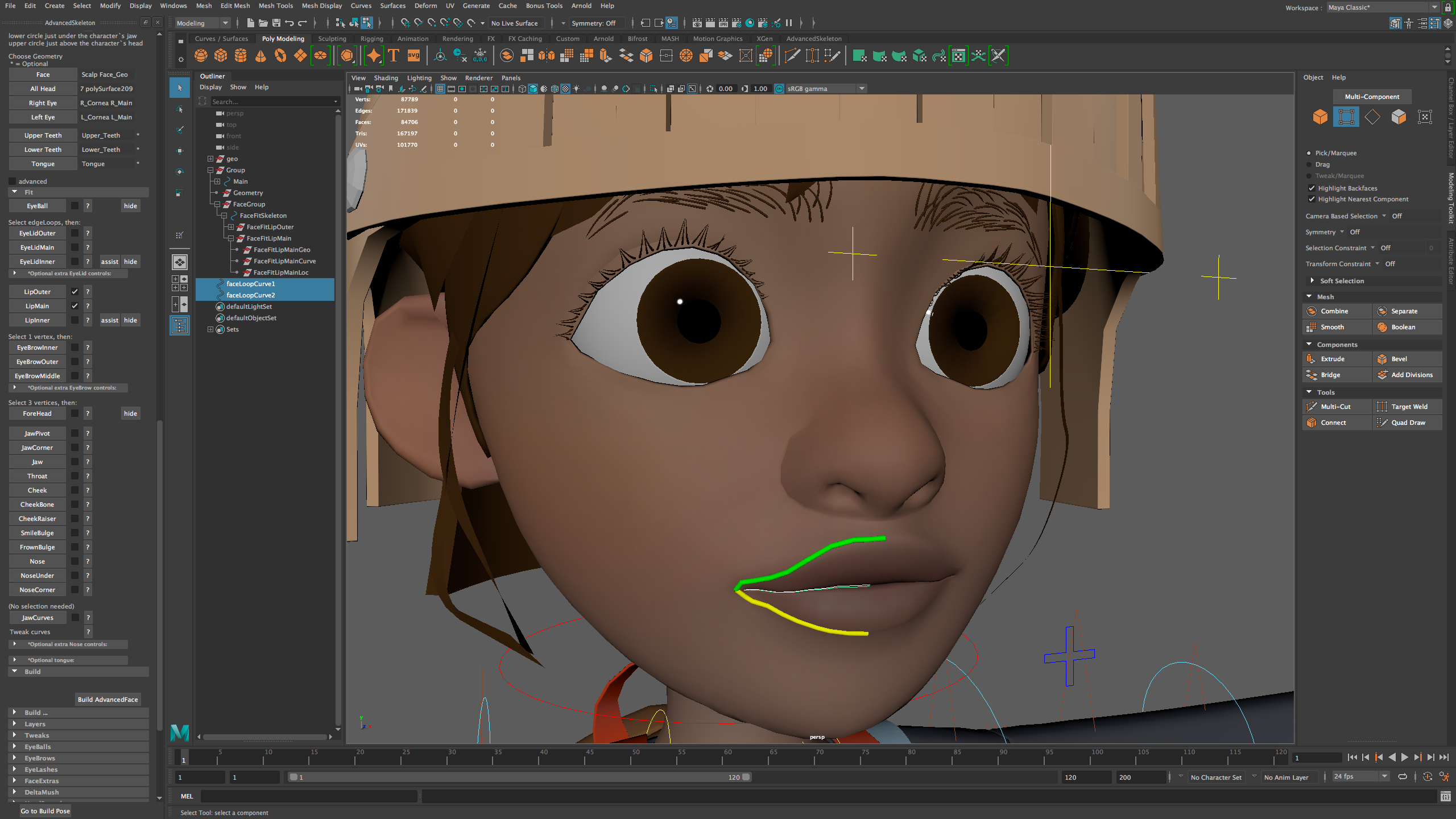Open the Mesh Tools menu
The height and width of the screenshot is (819, 1456).
[x=275, y=6]
